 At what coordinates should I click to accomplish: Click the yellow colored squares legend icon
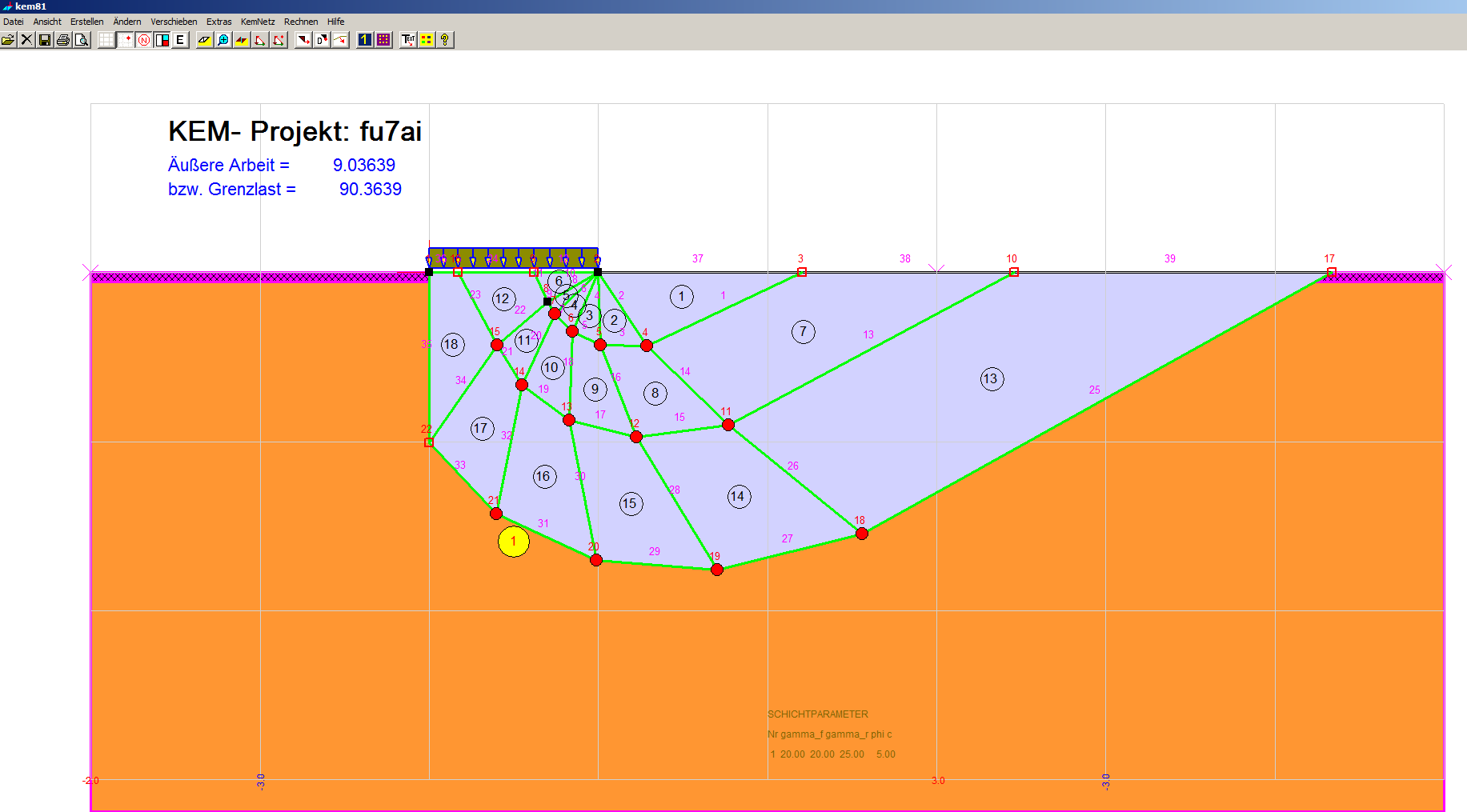427,39
